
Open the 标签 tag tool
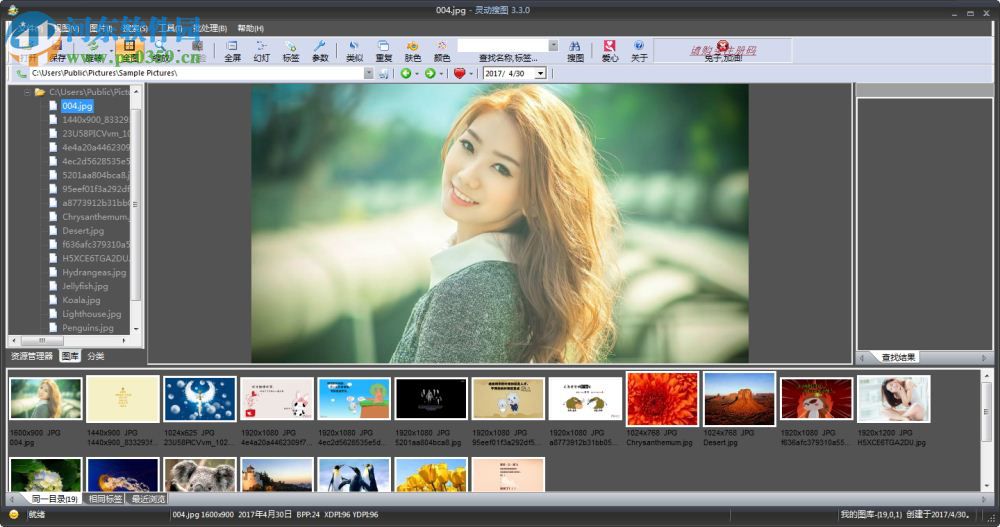pos(290,50)
